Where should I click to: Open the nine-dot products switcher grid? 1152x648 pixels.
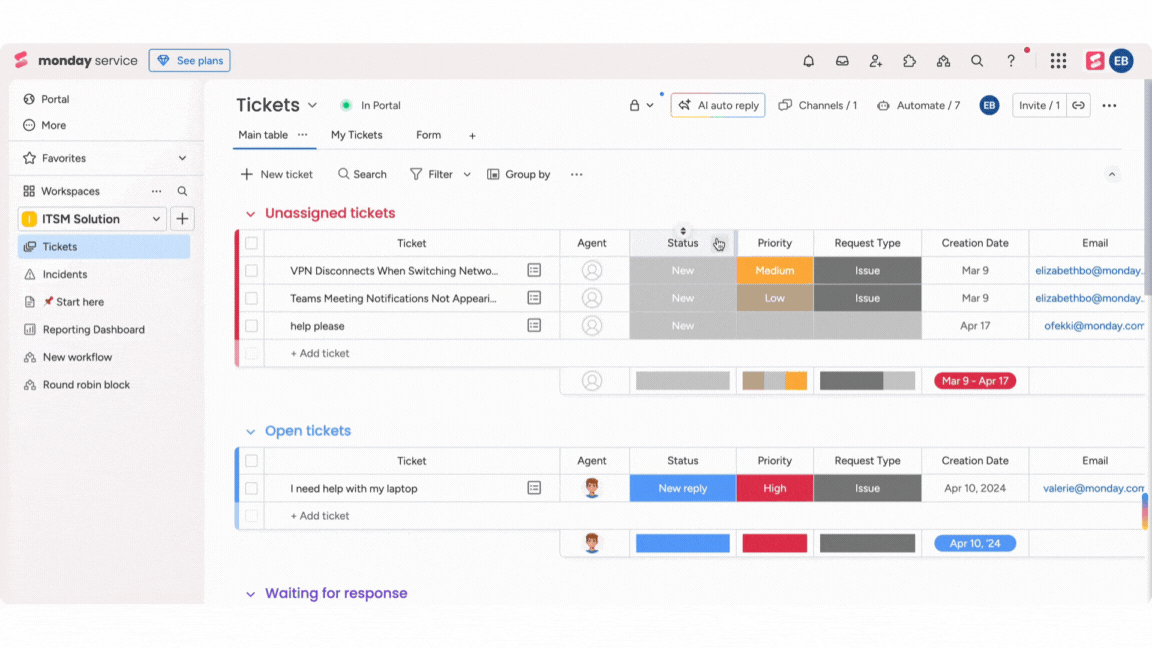click(x=1058, y=61)
